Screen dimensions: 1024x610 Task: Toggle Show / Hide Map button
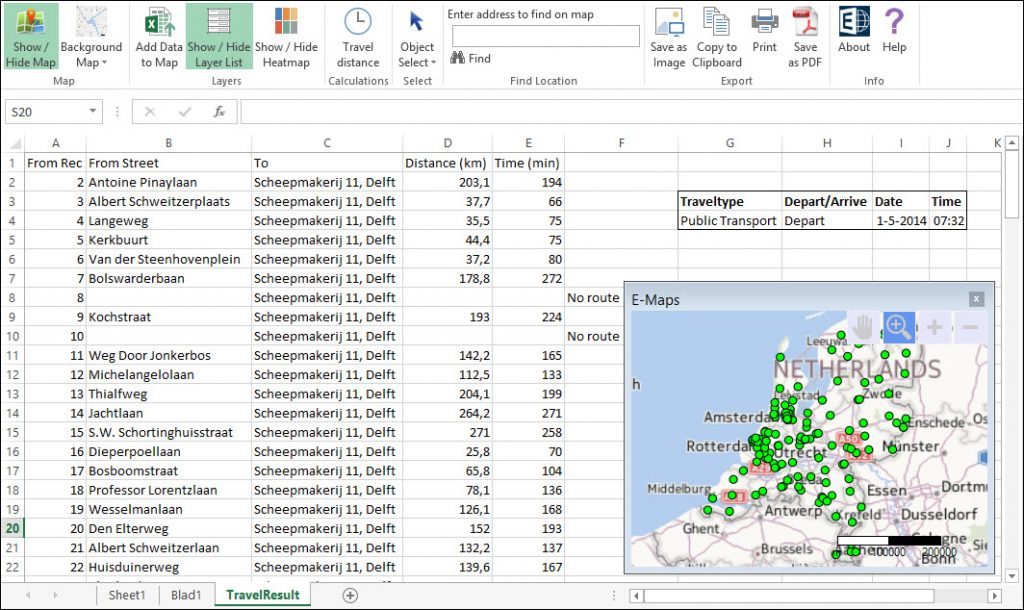[x=31, y=37]
